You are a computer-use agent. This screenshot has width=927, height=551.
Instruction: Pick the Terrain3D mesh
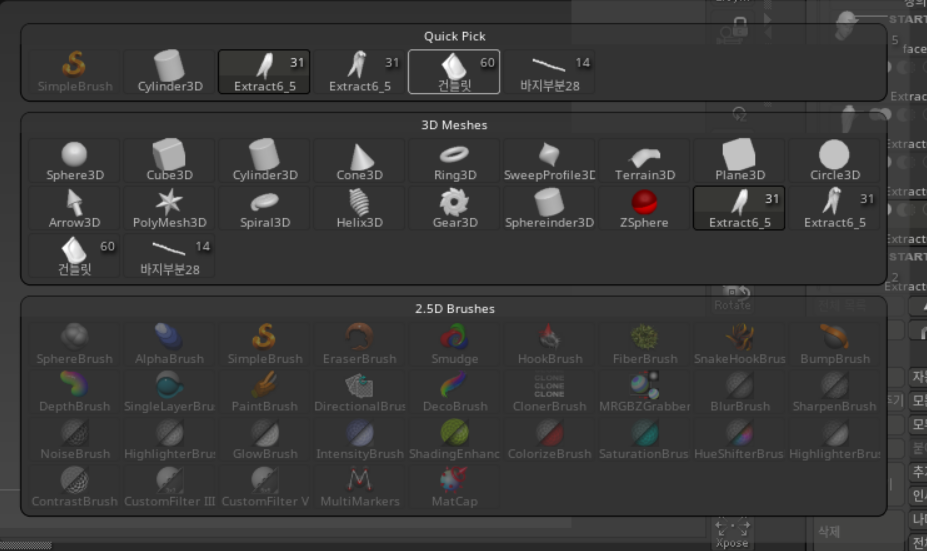point(644,161)
